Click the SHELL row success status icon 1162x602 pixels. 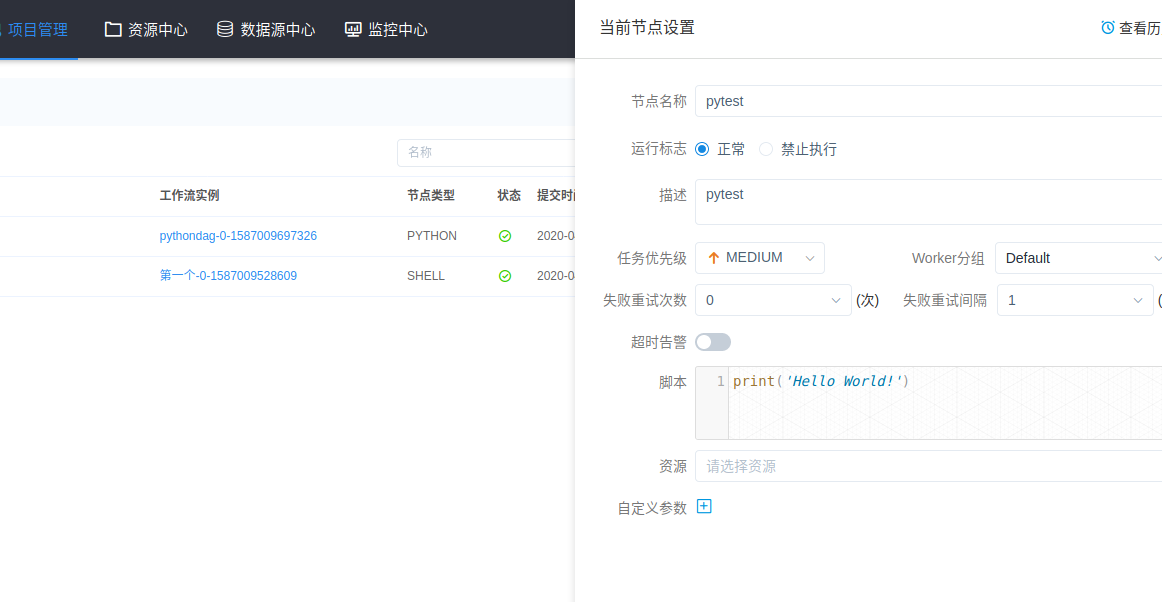[x=505, y=276]
